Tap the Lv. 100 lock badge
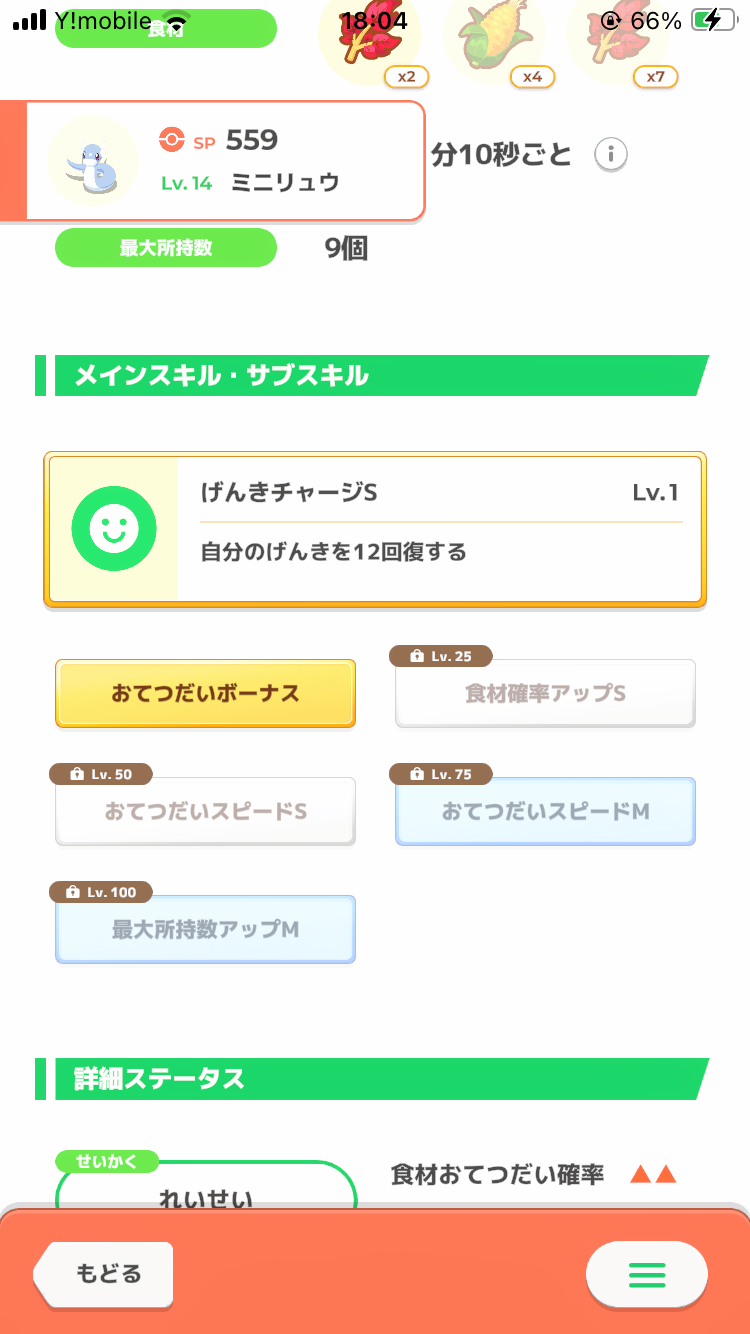Image resolution: width=750 pixels, height=1334 pixels. point(103,891)
